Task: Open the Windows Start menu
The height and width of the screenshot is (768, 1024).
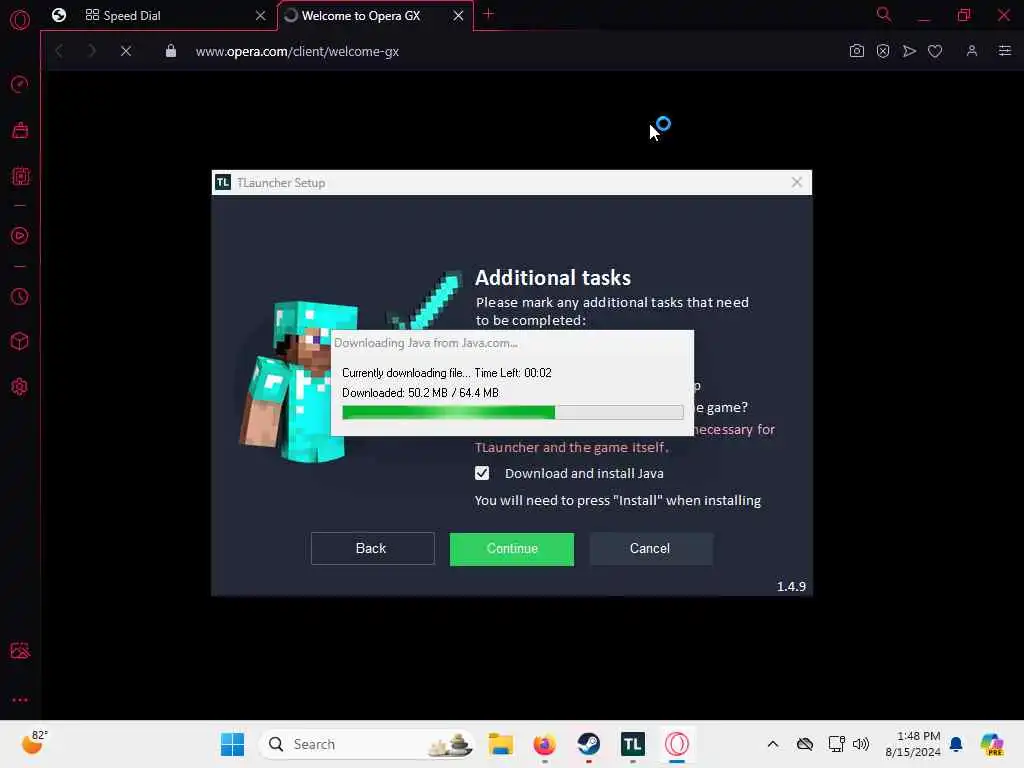Action: tap(232, 744)
